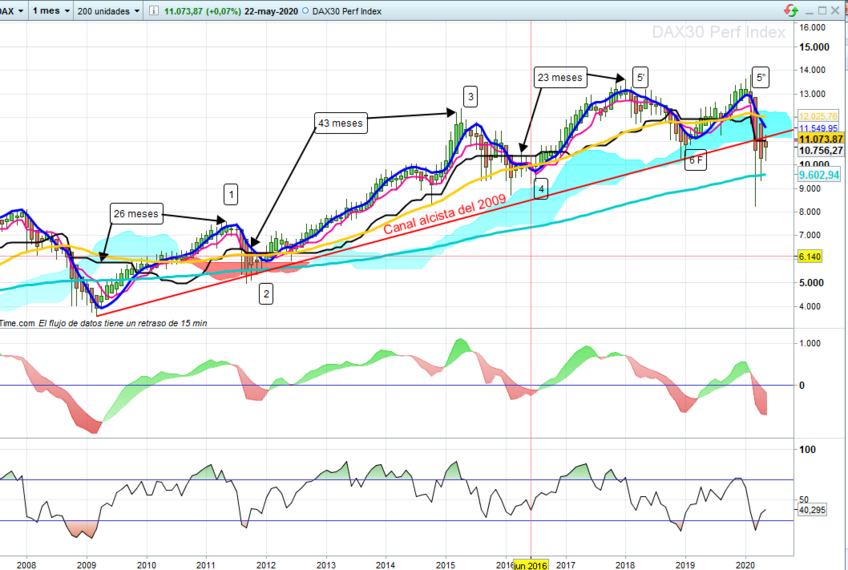Viewport: 848px width, 570px height.
Task: Select the wave label '4' box
Action: pyautogui.click(x=541, y=189)
